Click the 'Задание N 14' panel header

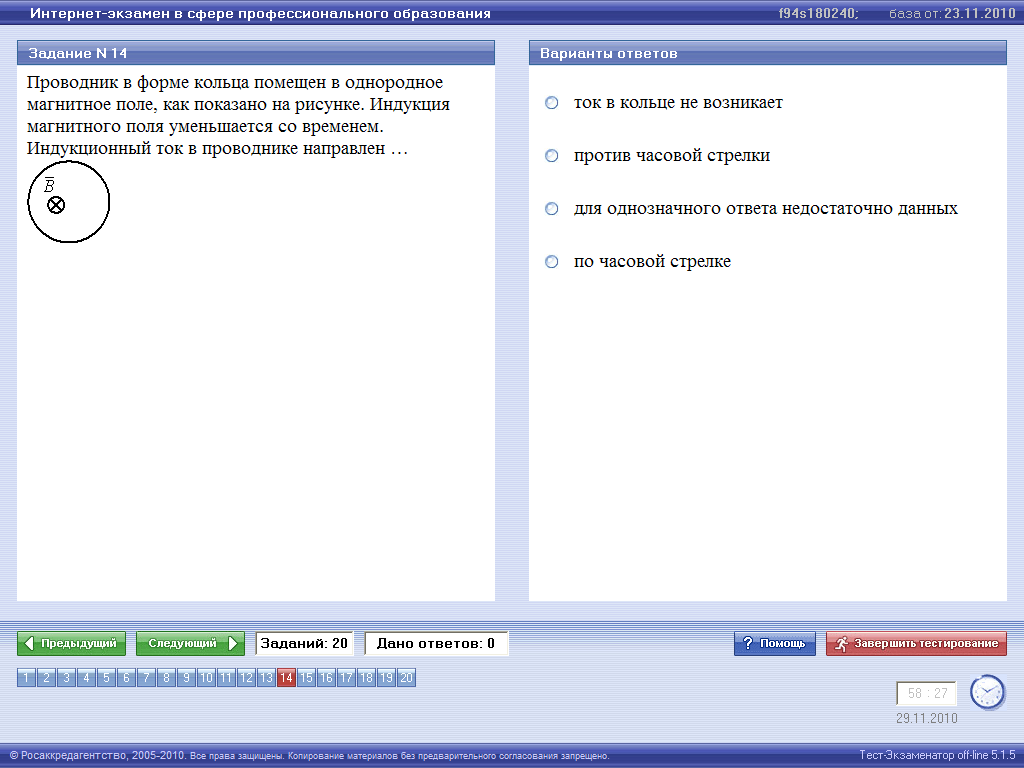[x=256, y=53]
